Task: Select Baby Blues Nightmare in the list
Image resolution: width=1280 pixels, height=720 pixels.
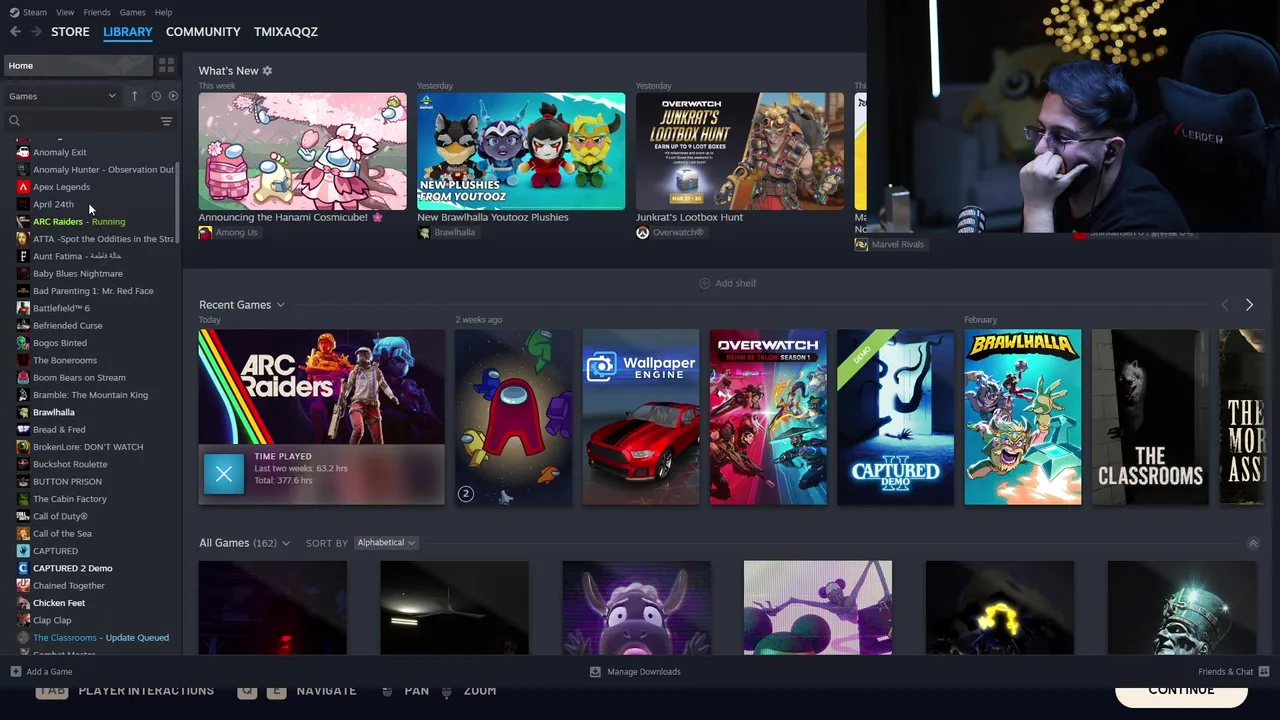Action: point(78,274)
